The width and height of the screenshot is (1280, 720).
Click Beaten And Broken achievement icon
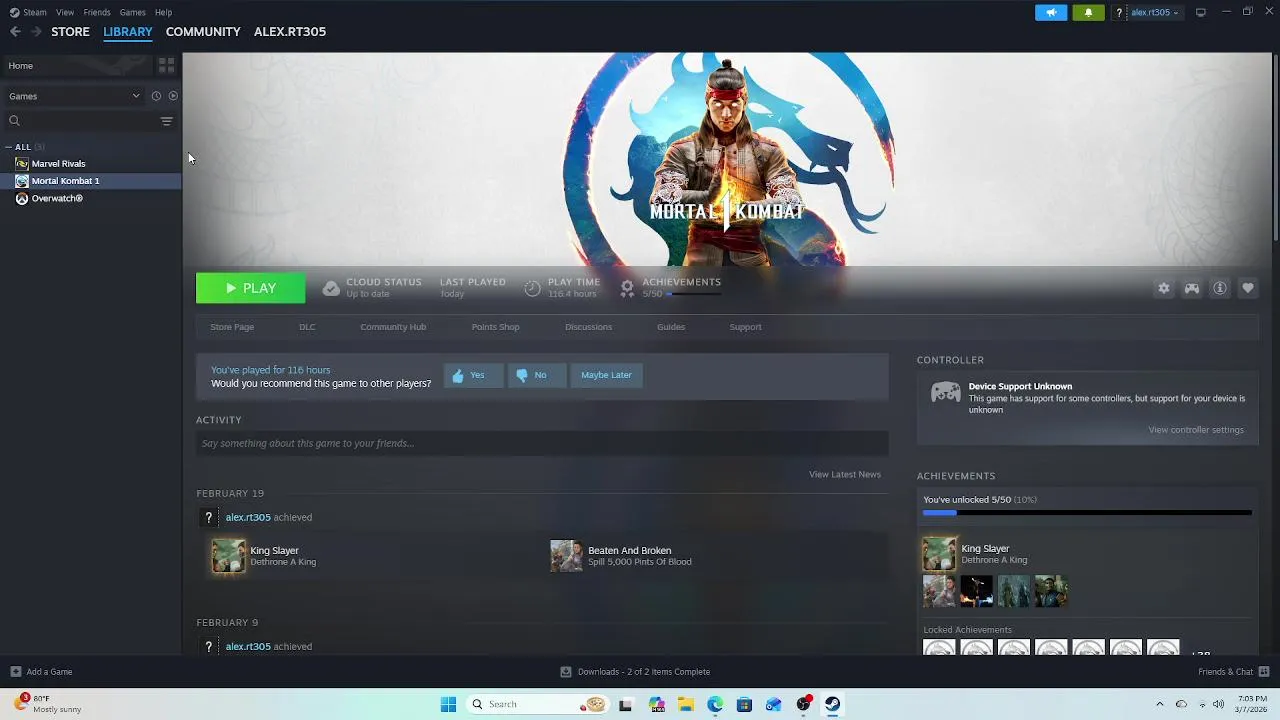566,556
